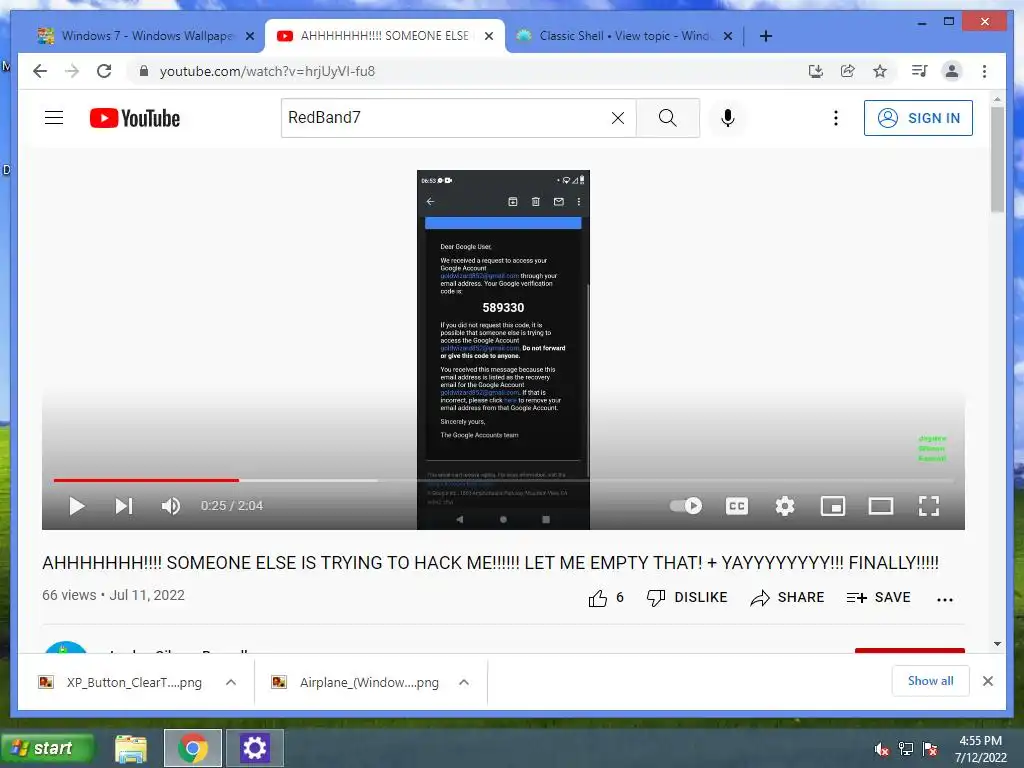
Task: Open a new browser tab
Action: pos(766,37)
